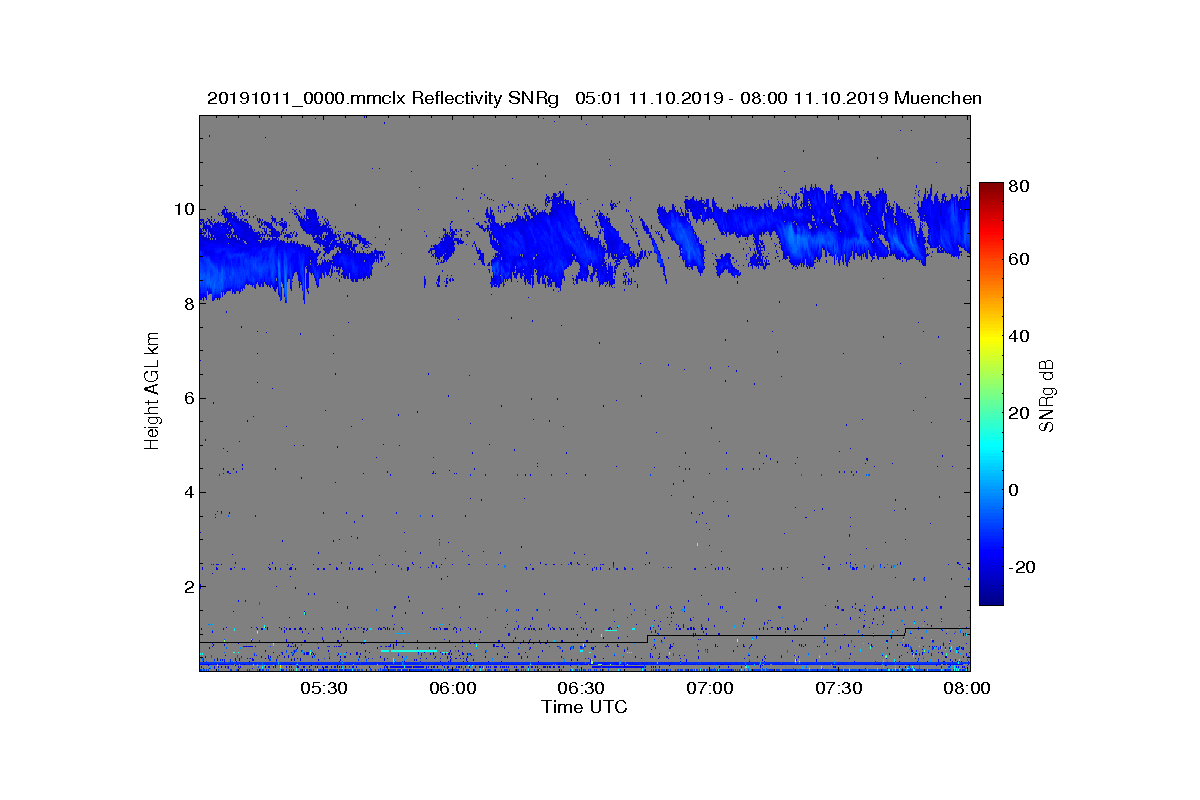1200x800 pixels.
Task: Click the cyan horizontal streak near 05:50
Action: pos(408,650)
